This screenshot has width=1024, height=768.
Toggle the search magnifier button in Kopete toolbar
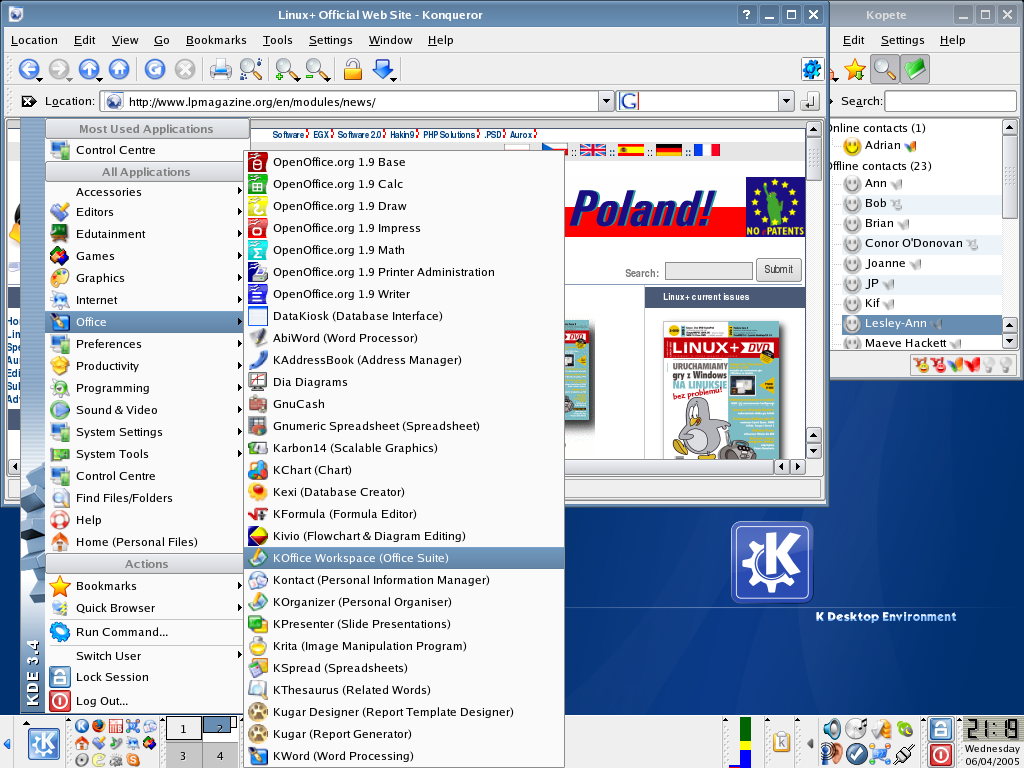(x=885, y=69)
